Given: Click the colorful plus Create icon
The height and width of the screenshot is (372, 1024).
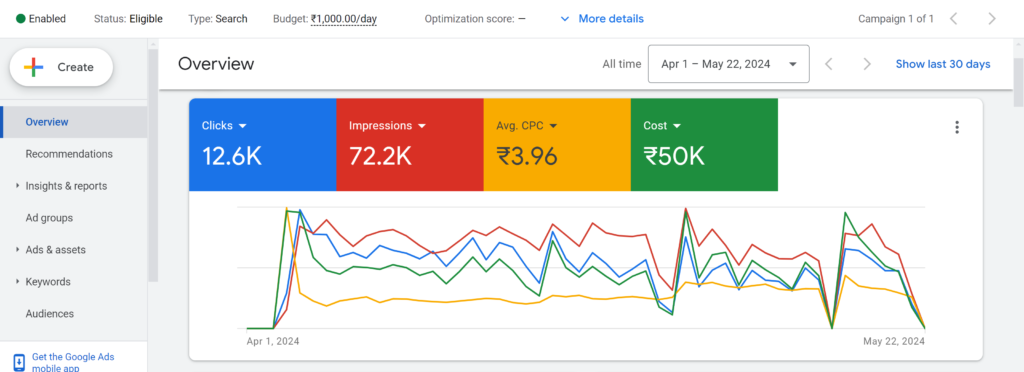Looking at the screenshot, I should coord(33,67).
